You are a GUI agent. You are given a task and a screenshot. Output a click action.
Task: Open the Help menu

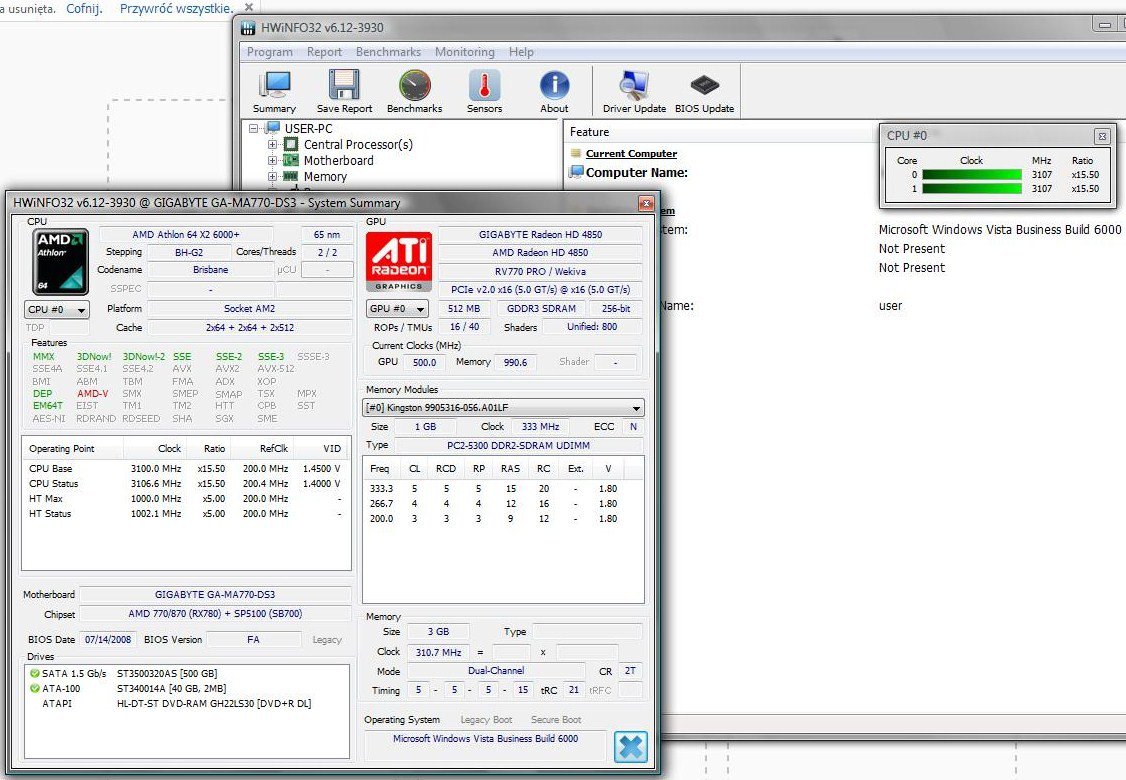point(521,52)
